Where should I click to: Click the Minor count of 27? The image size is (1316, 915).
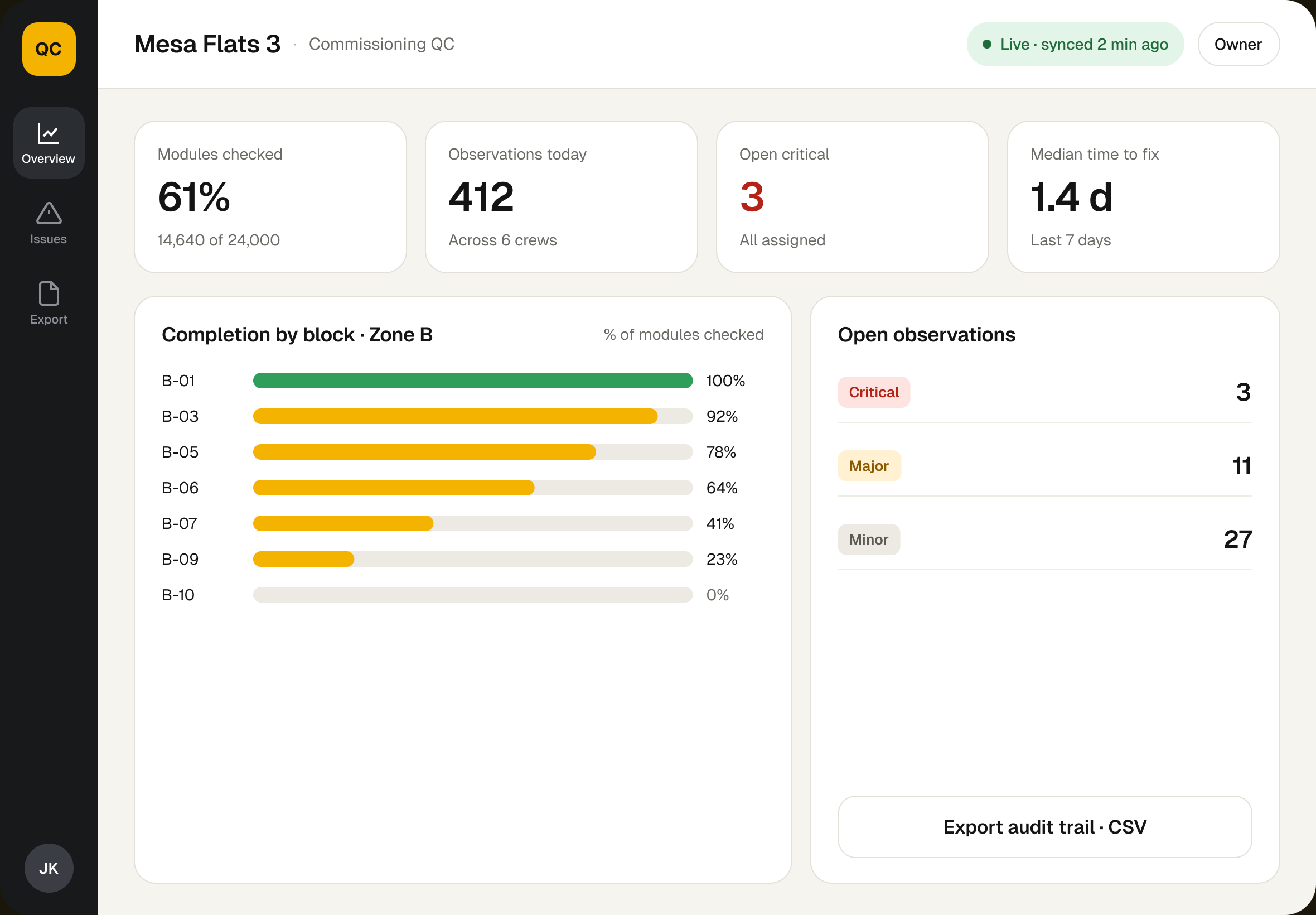click(1237, 540)
